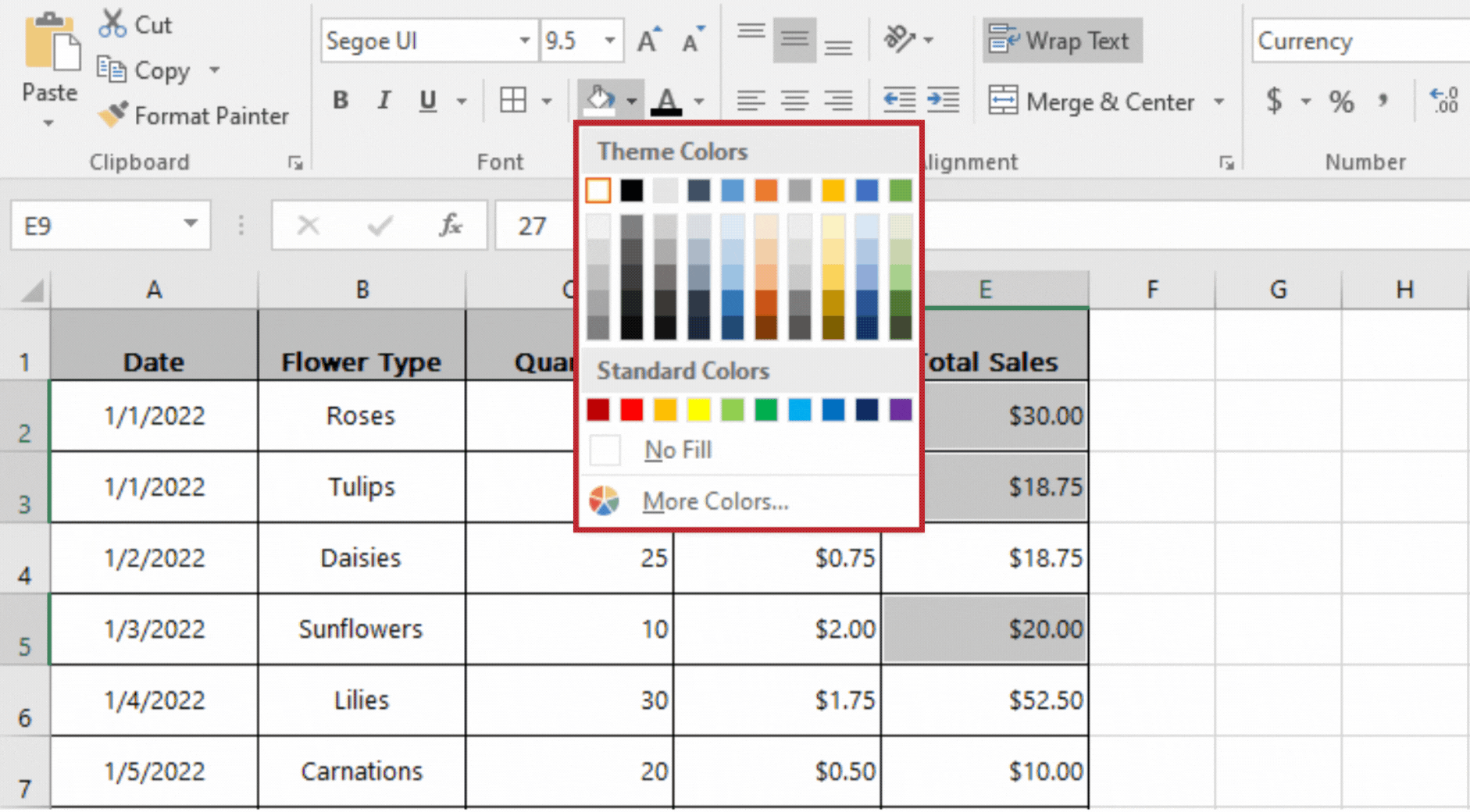Apply the Comma style to numbers
The image size is (1470, 812).
click(1384, 101)
